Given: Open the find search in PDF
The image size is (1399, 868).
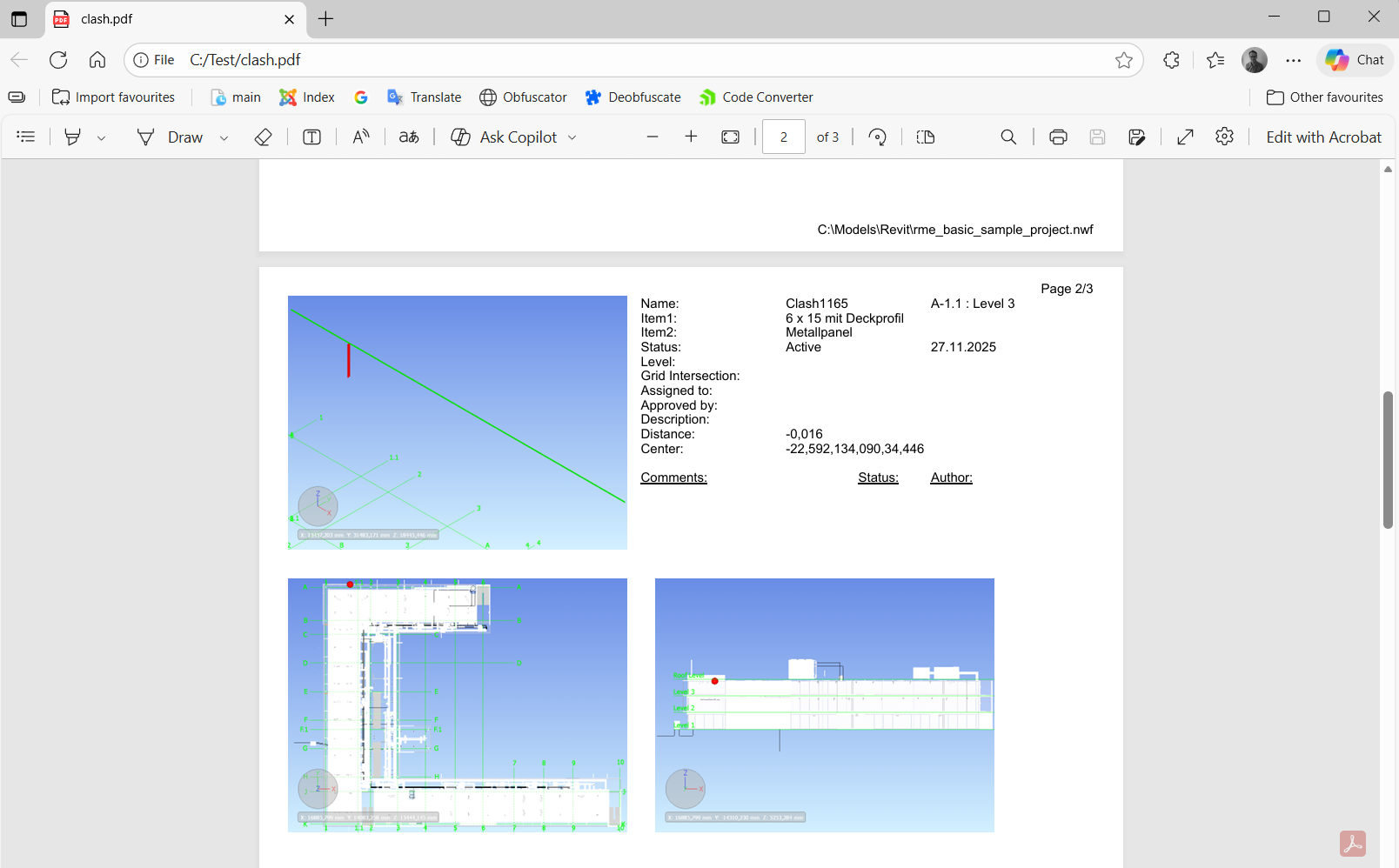Looking at the screenshot, I should [1008, 137].
